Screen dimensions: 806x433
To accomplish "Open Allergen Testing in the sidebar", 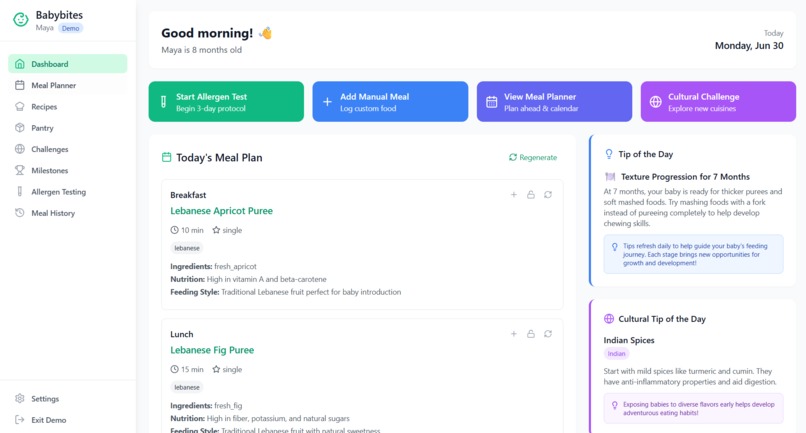I will (67, 192).
